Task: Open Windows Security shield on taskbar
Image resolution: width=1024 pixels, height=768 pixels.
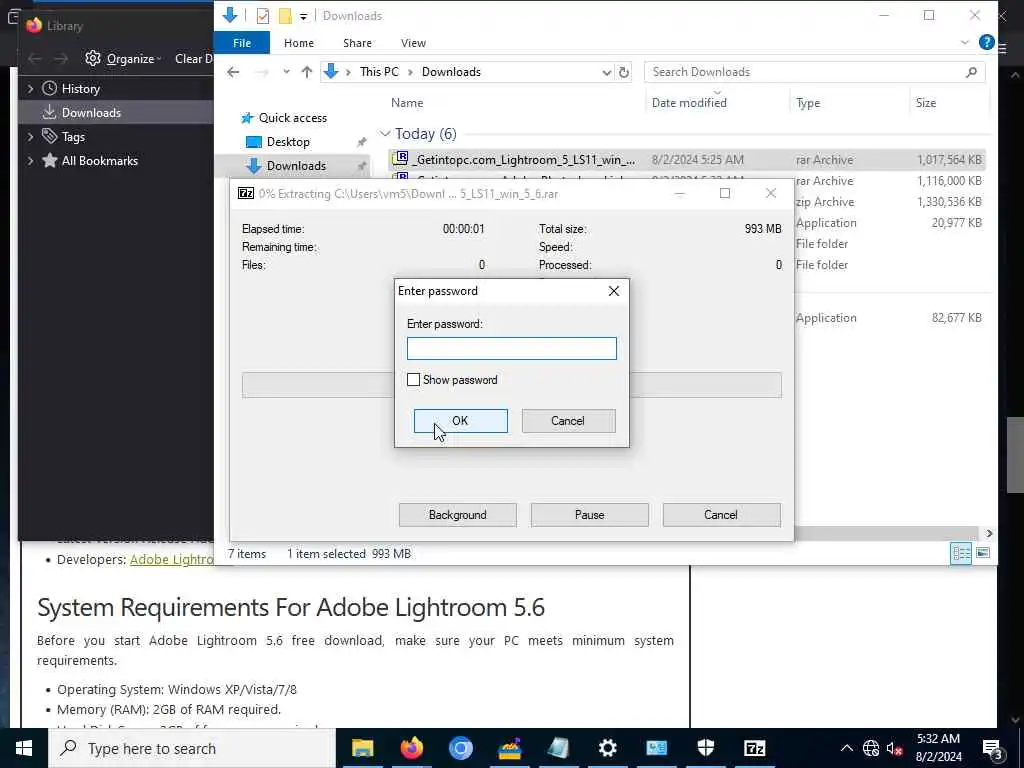Action: 705,748
